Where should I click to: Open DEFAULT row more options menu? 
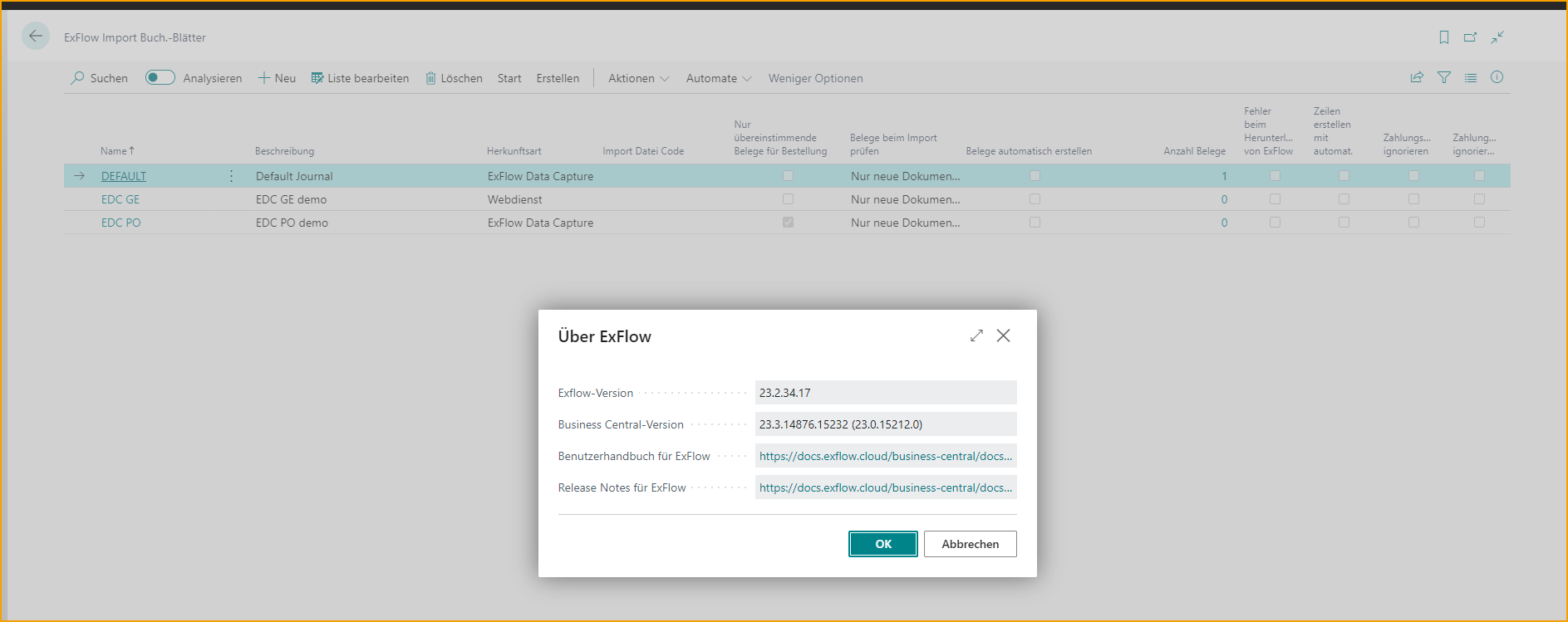click(231, 176)
